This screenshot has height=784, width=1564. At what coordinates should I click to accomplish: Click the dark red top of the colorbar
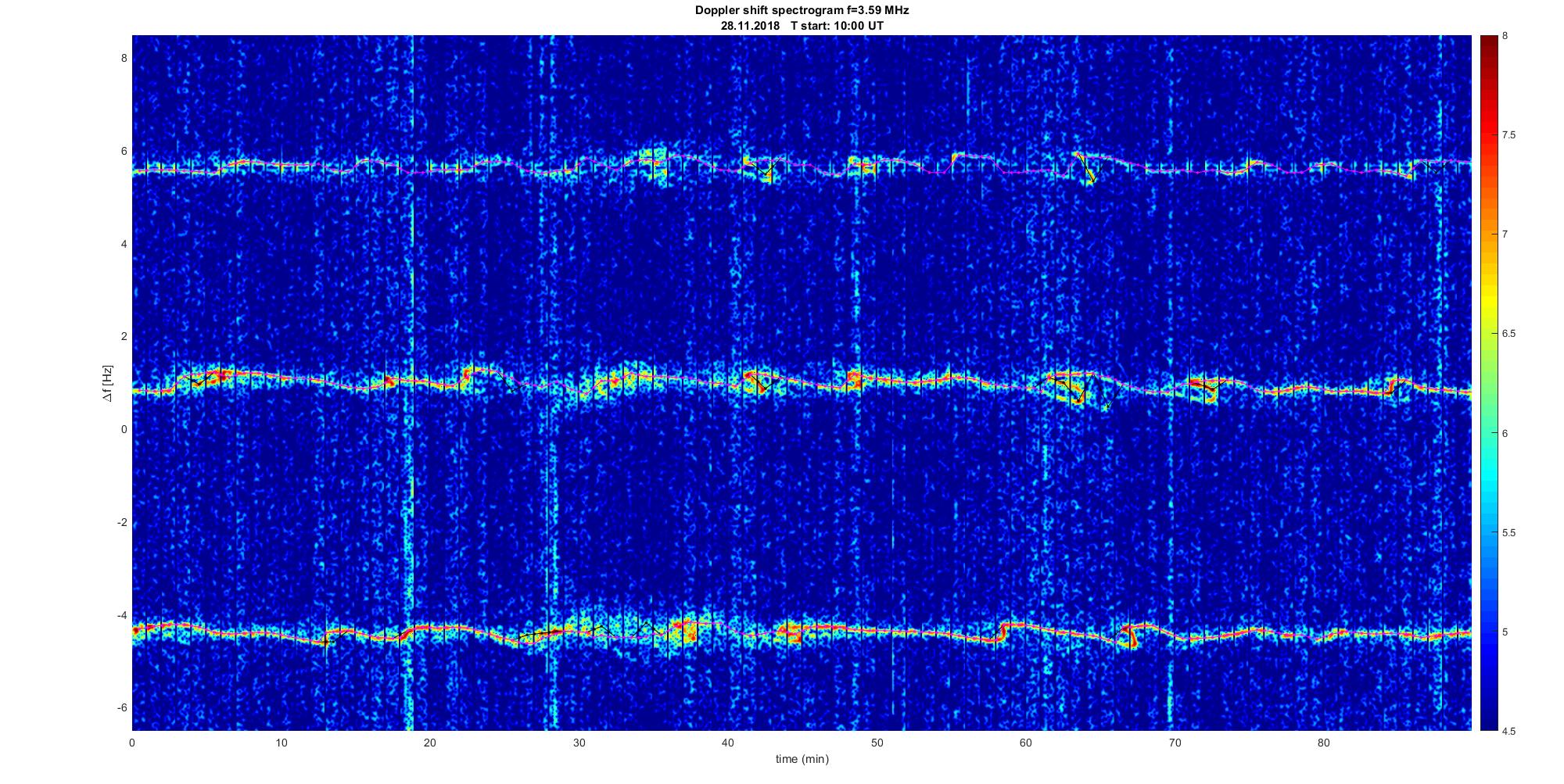(1488, 43)
